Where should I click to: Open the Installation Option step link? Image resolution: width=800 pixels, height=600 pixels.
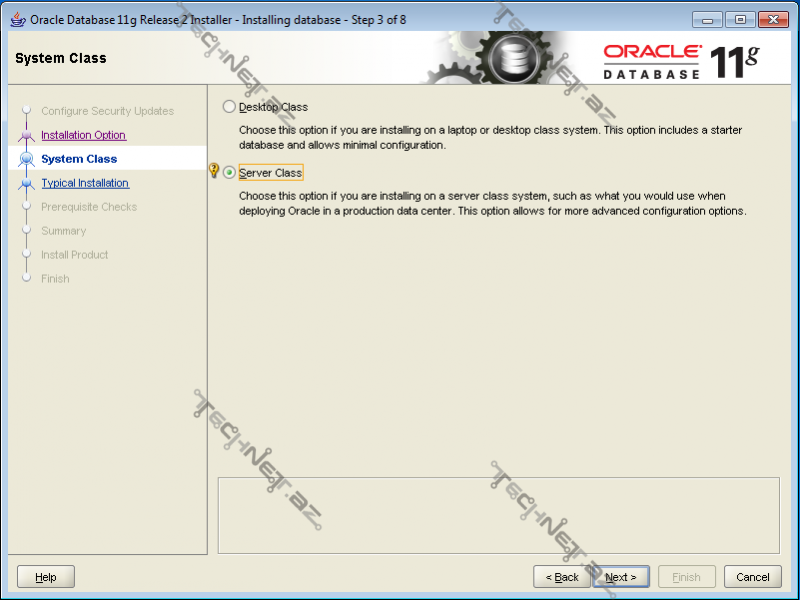[83, 135]
